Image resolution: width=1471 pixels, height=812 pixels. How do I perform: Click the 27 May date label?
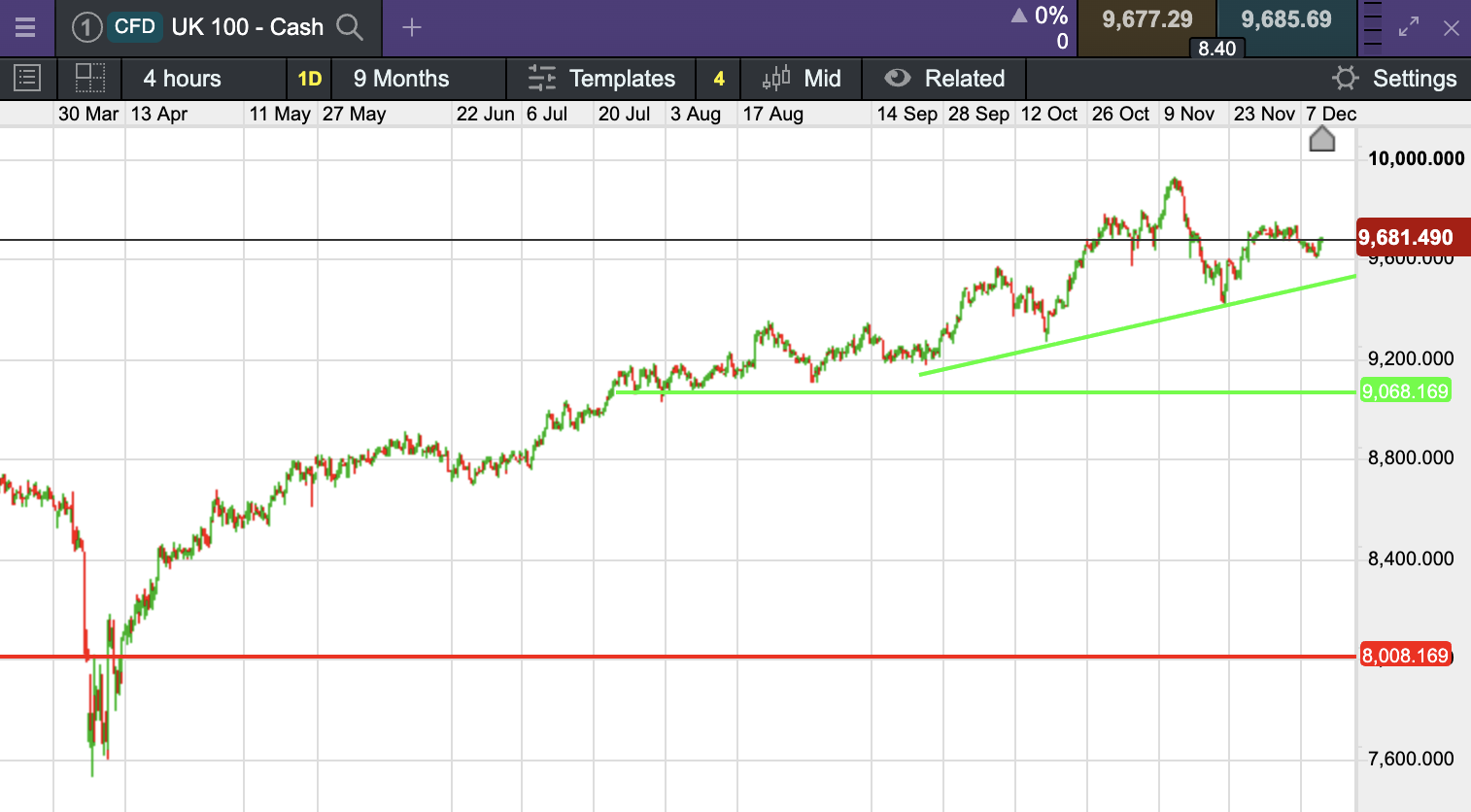point(355,114)
